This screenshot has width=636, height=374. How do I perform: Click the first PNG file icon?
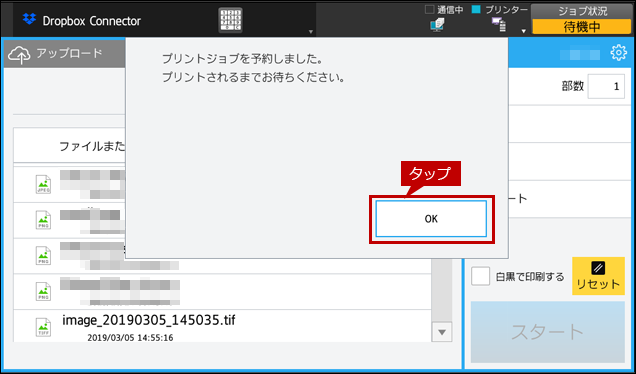click(x=43, y=220)
